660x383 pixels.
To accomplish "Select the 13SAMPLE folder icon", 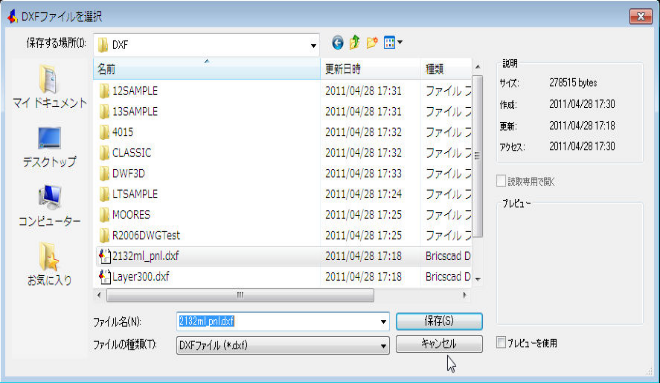I will click(104, 112).
